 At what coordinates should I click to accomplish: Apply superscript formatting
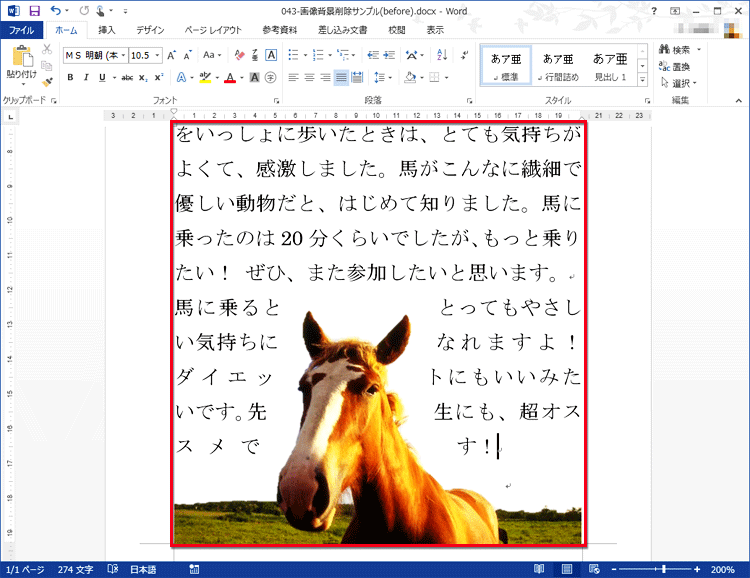tap(159, 78)
